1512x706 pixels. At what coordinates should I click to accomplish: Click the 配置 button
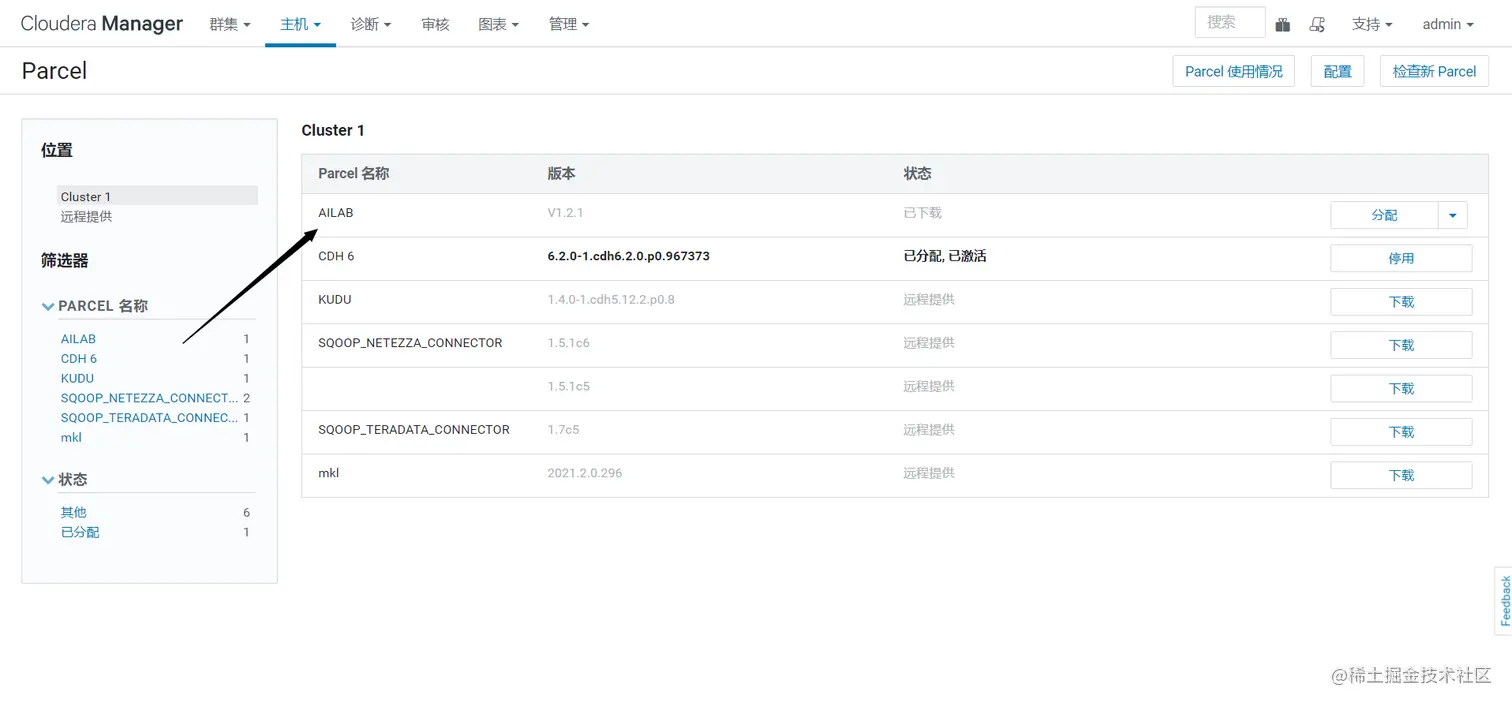click(1337, 71)
